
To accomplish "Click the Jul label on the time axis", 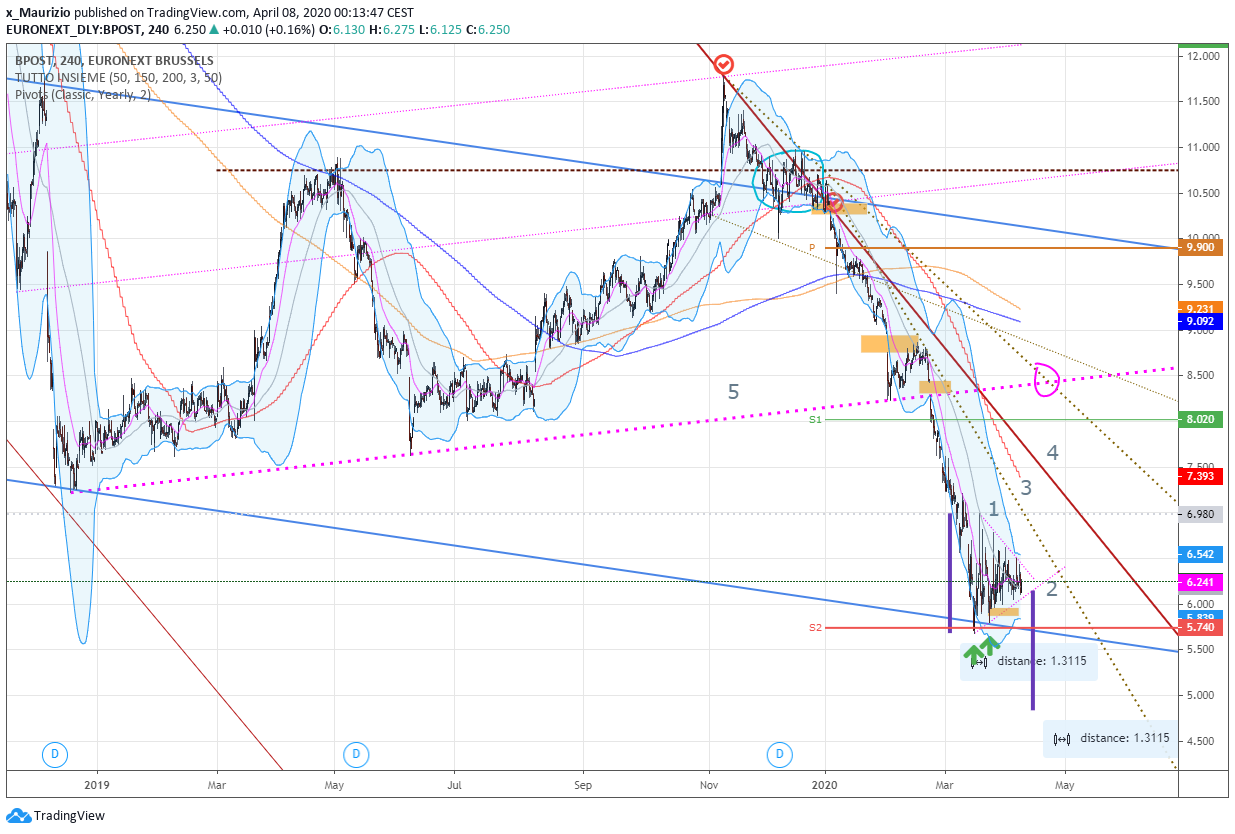I will tap(454, 786).
